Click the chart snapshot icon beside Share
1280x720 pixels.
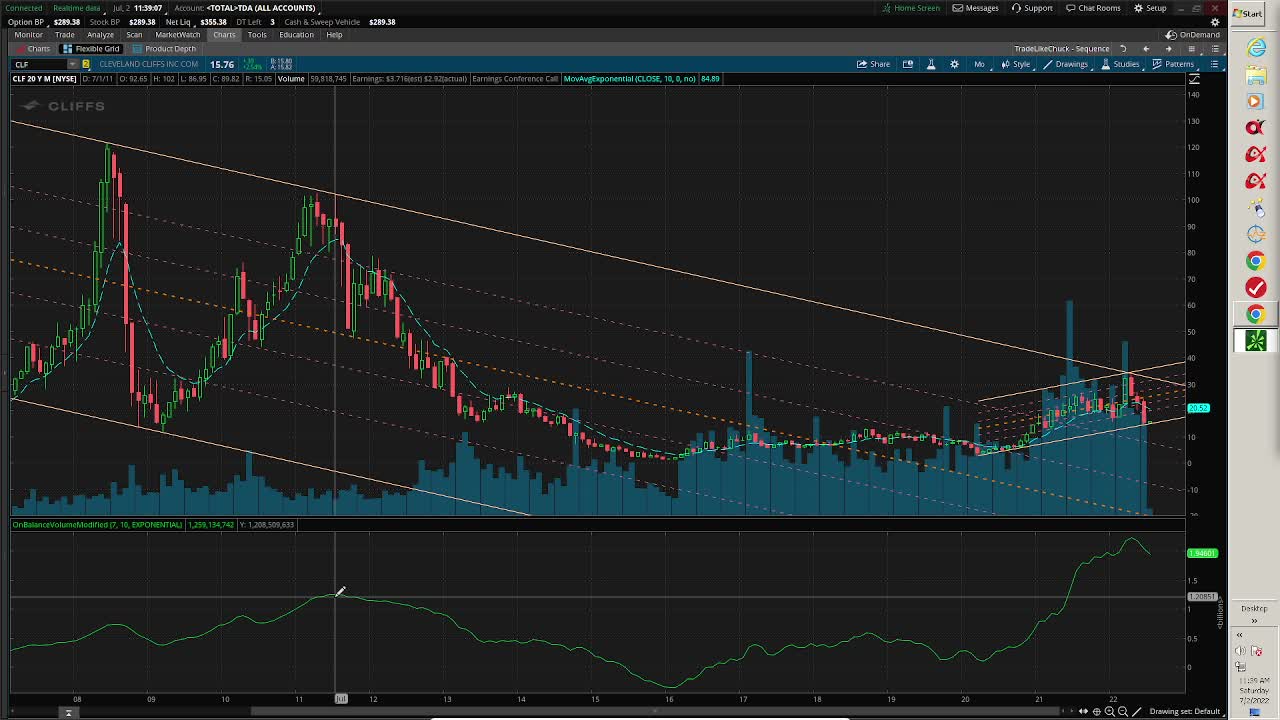point(908,64)
